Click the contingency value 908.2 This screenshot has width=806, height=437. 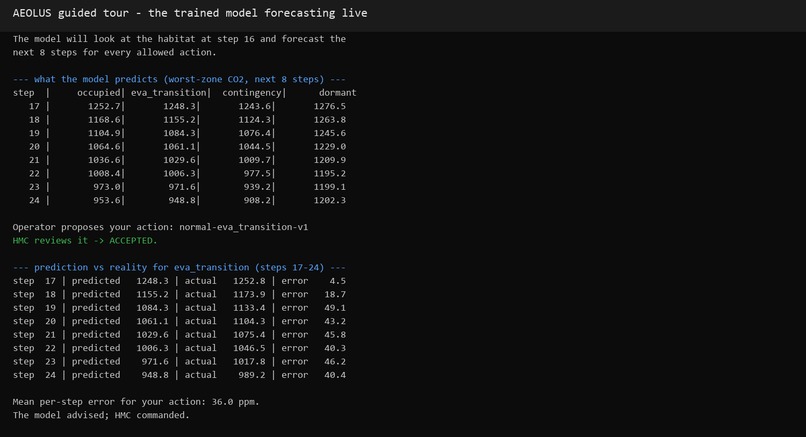258,200
